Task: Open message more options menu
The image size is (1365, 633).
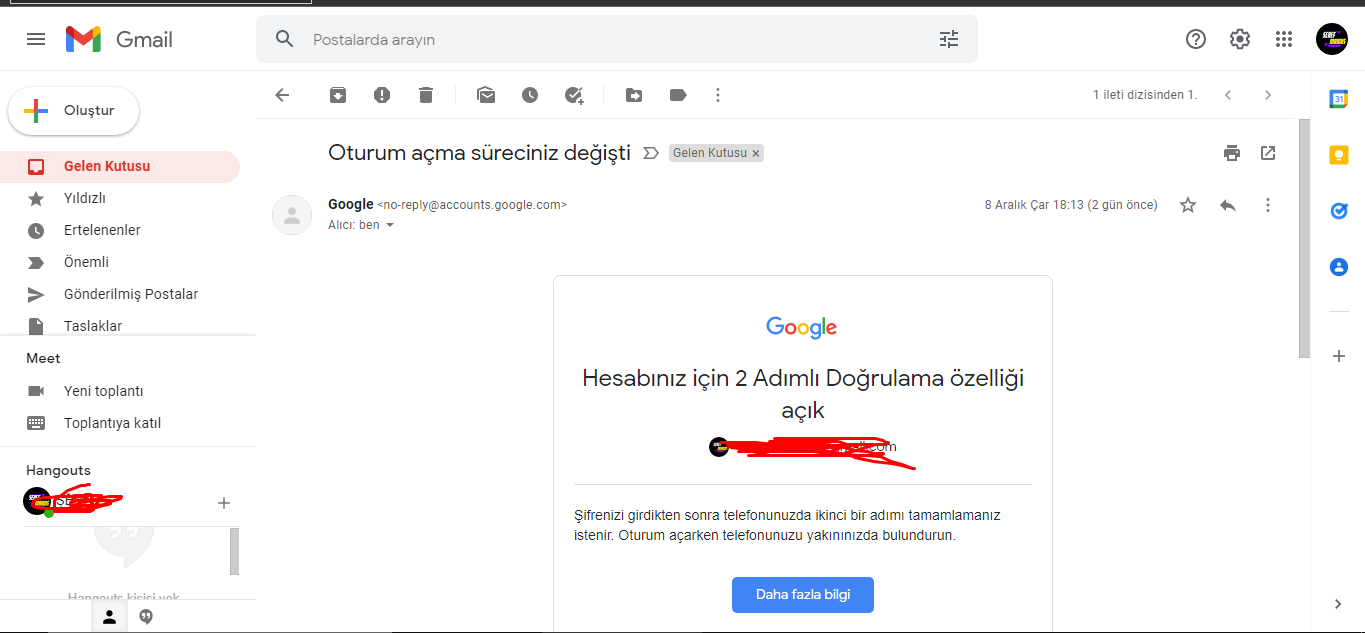Action: point(1268,205)
